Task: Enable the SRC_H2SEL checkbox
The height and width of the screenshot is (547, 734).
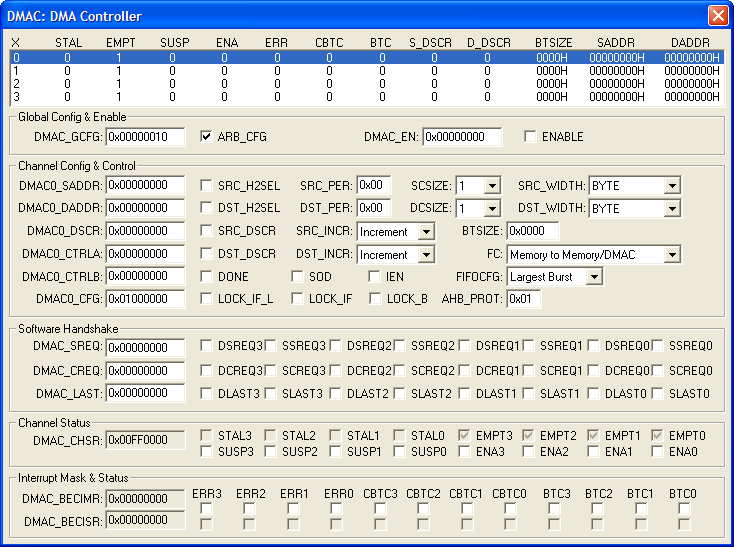Action: [x=207, y=185]
